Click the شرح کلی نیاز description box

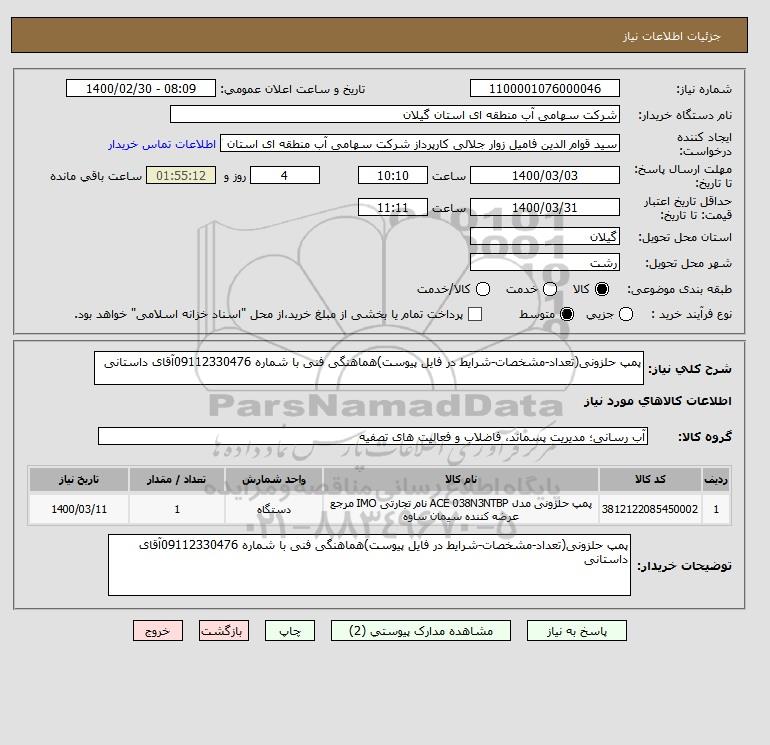click(369, 368)
